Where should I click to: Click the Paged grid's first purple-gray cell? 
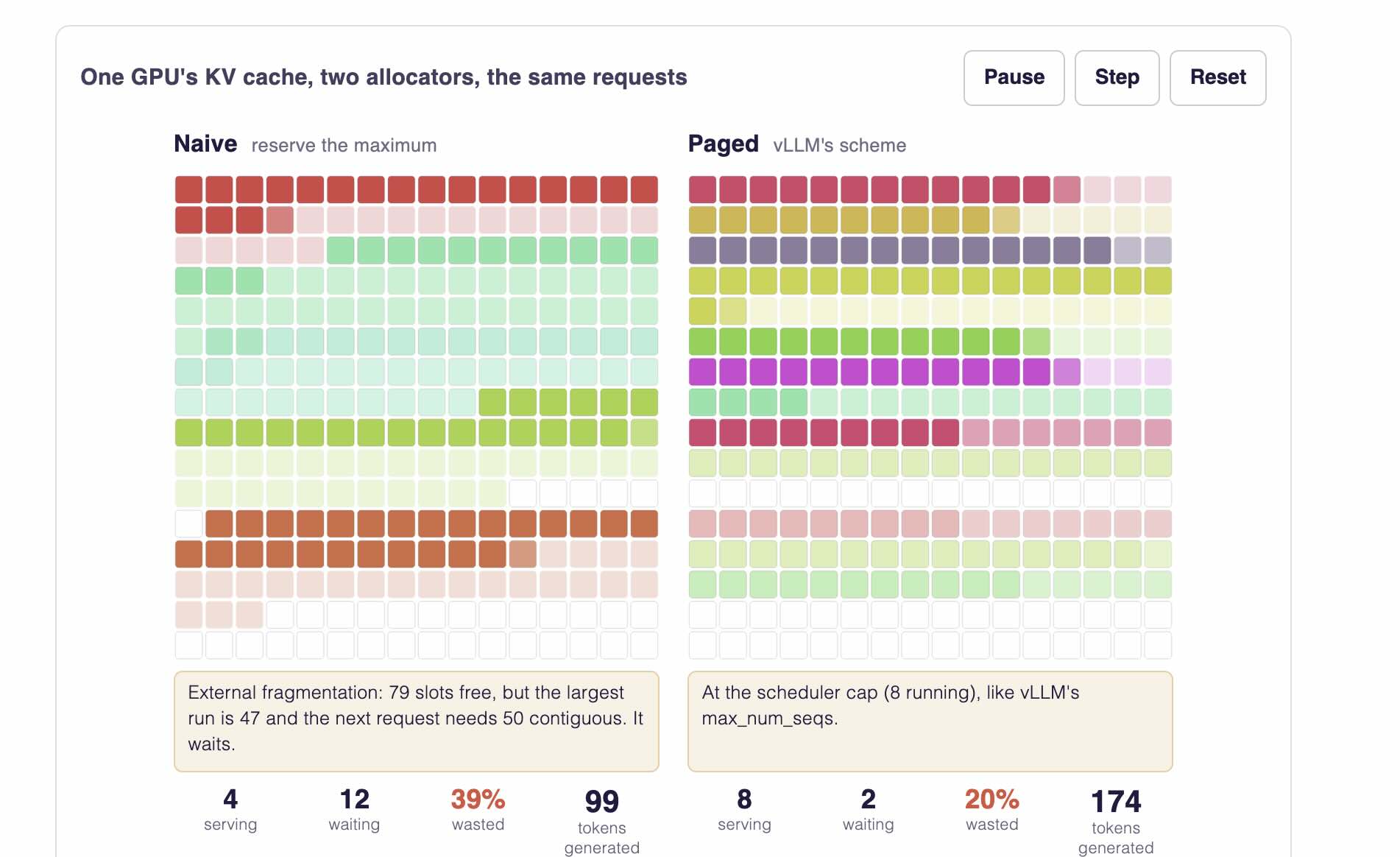pos(702,250)
